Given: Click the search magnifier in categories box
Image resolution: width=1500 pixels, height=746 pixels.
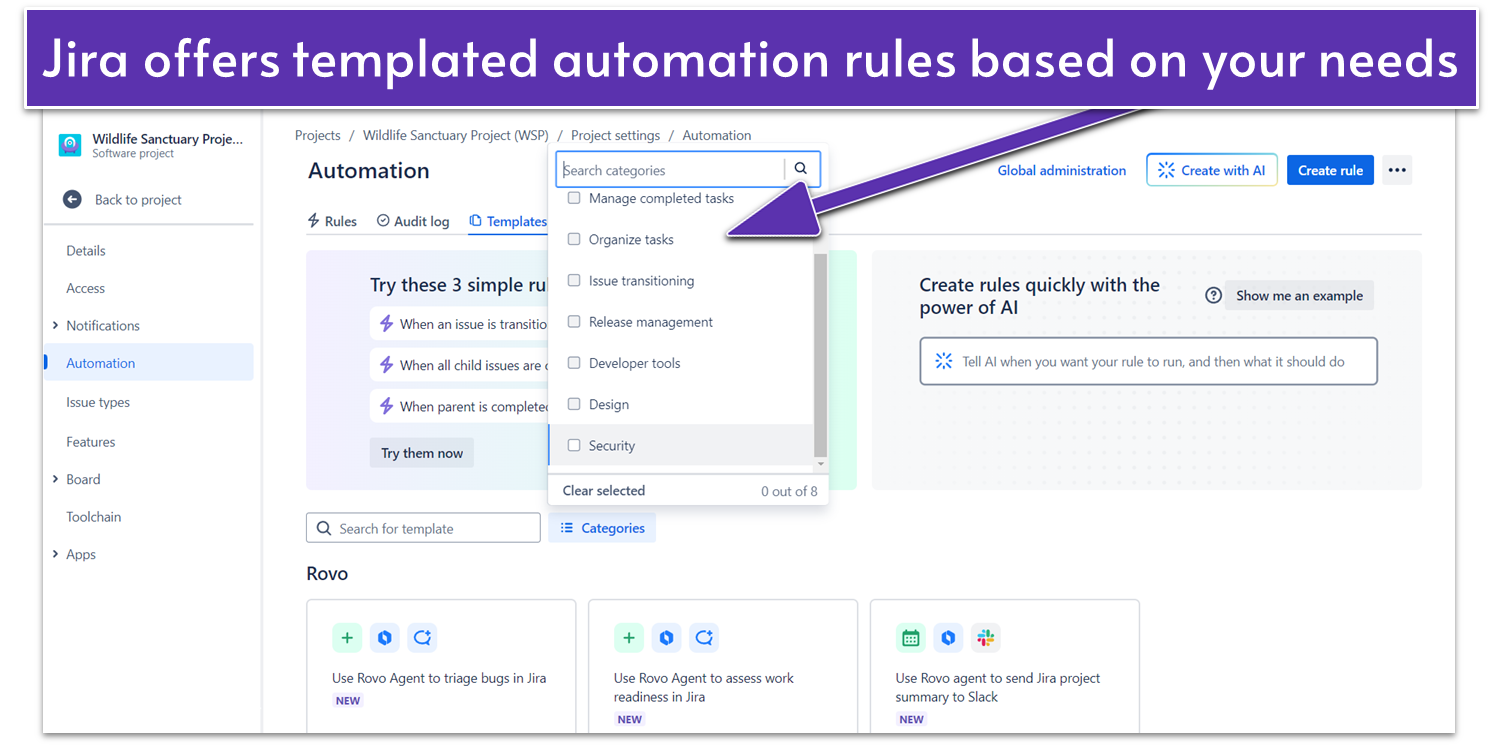Looking at the screenshot, I should click(x=800, y=169).
